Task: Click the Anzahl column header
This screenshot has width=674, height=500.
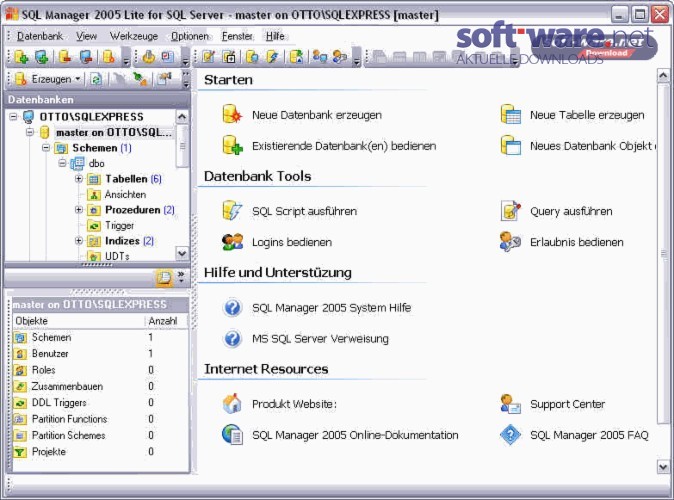Action: pos(166,321)
